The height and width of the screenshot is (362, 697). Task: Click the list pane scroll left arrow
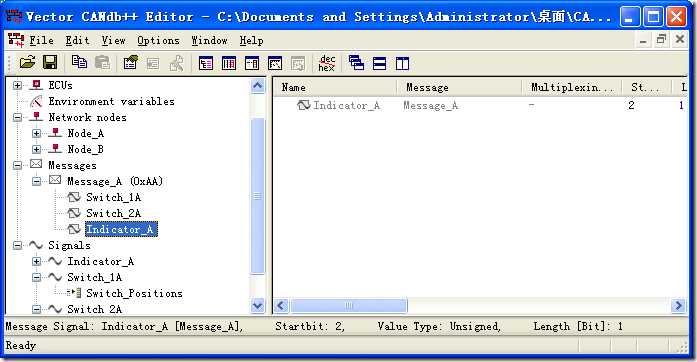coord(281,306)
